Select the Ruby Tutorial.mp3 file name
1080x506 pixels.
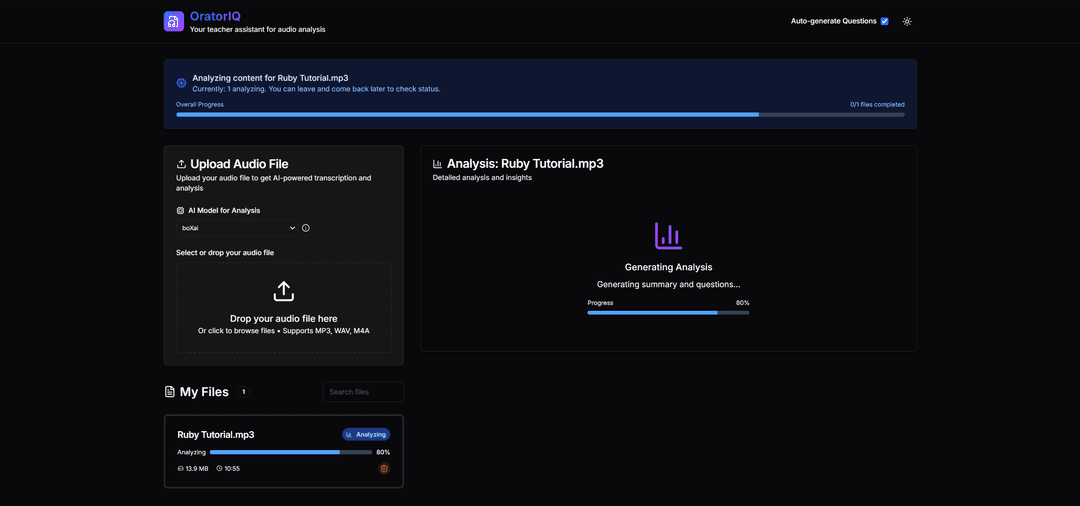tap(216, 435)
